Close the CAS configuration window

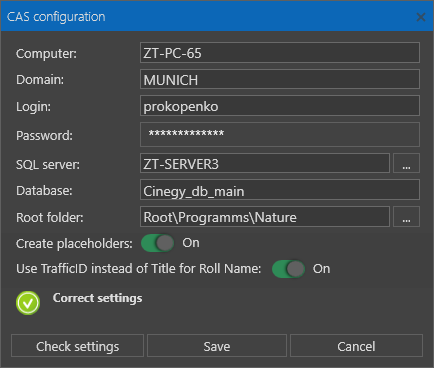coord(421,17)
